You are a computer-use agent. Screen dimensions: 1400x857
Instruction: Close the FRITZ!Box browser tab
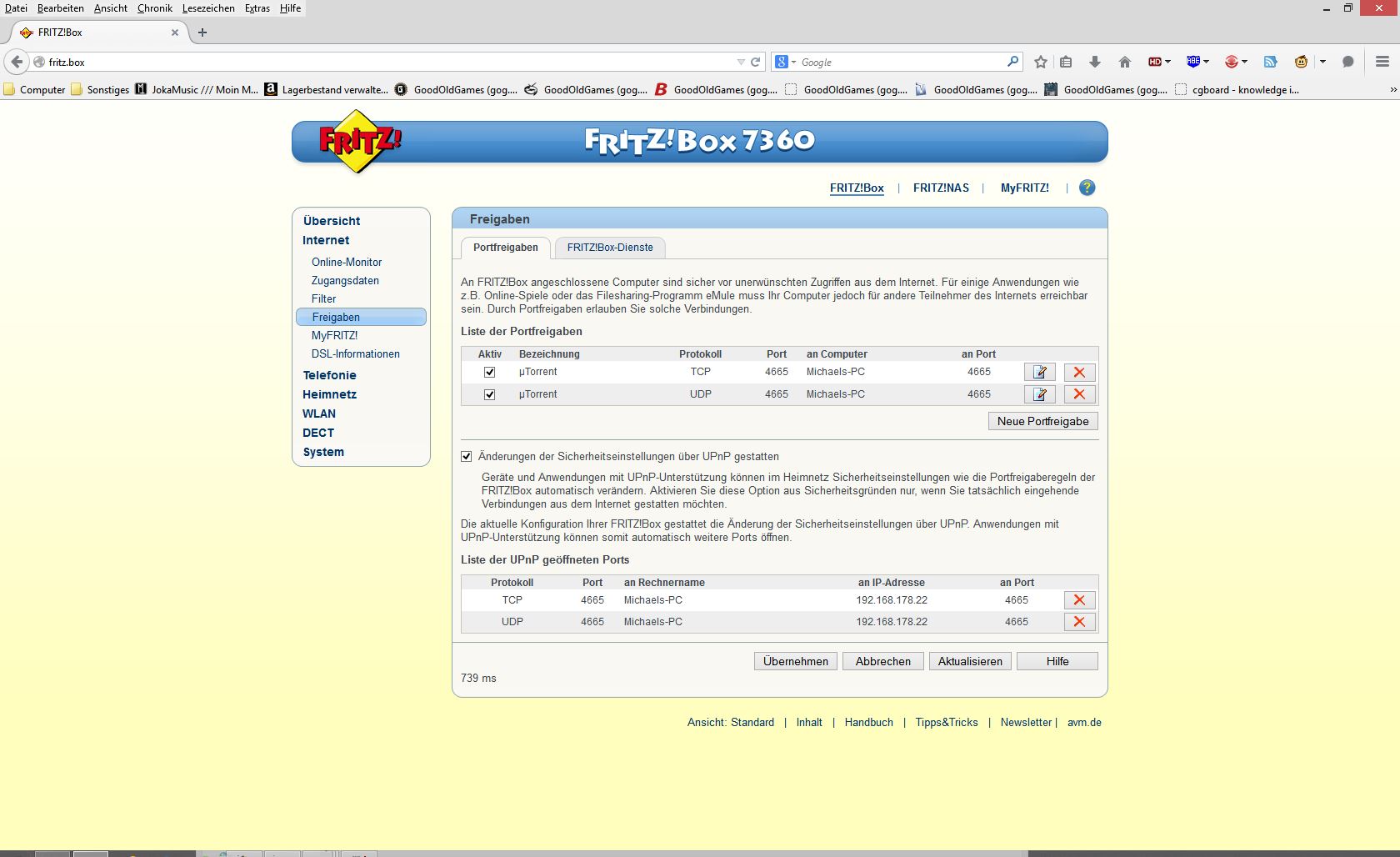pyautogui.click(x=175, y=33)
